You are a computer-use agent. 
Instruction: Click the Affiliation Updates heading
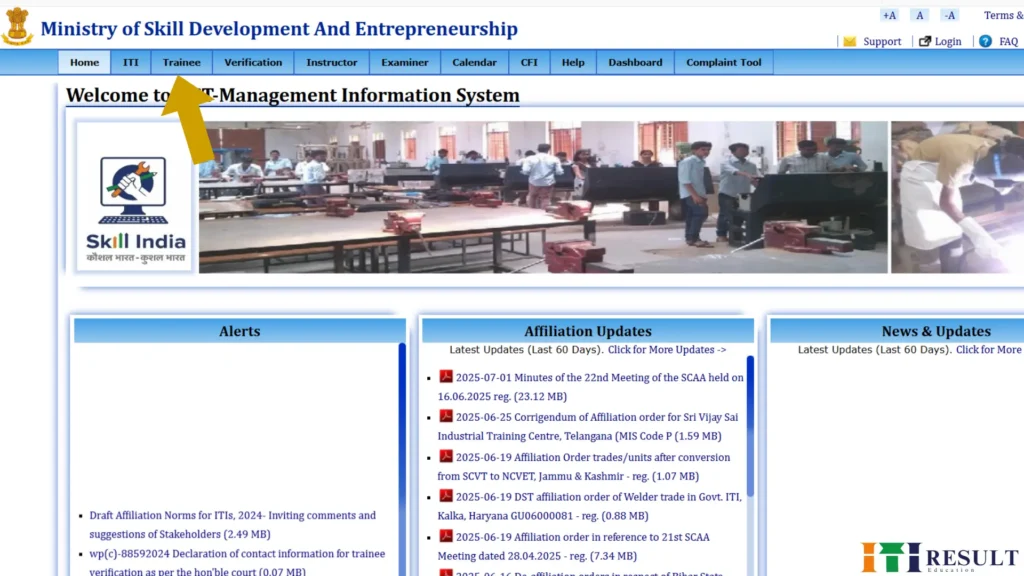point(588,331)
